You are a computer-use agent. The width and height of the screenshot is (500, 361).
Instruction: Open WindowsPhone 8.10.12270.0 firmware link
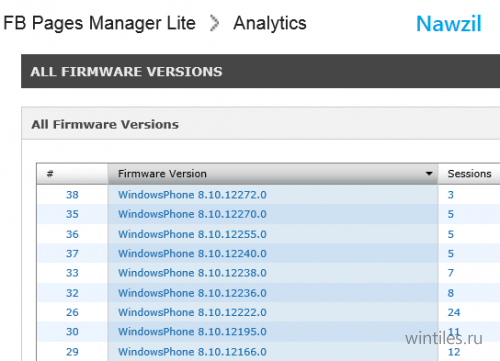click(192, 214)
